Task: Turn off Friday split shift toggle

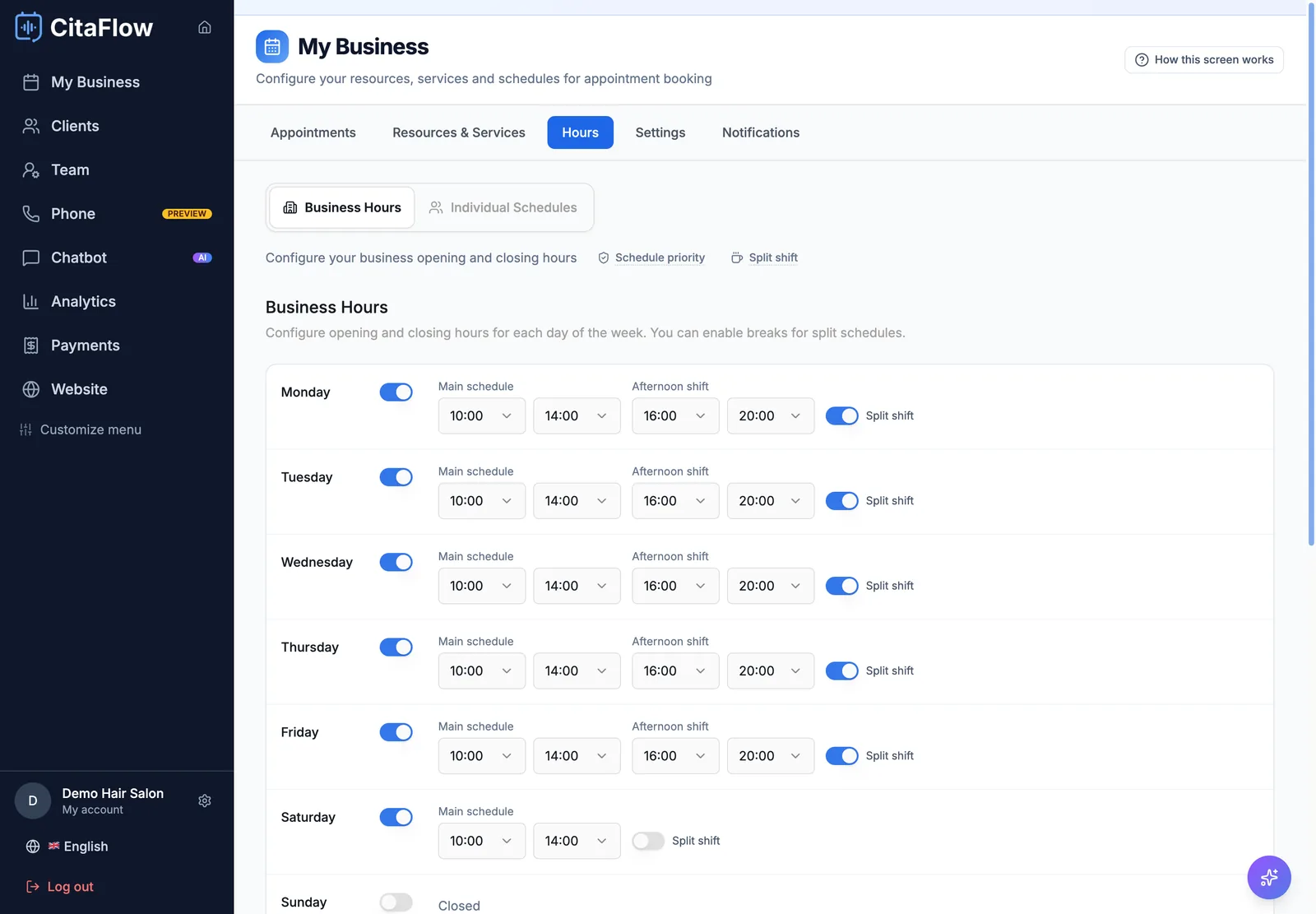Action: pyautogui.click(x=841, y=756)
